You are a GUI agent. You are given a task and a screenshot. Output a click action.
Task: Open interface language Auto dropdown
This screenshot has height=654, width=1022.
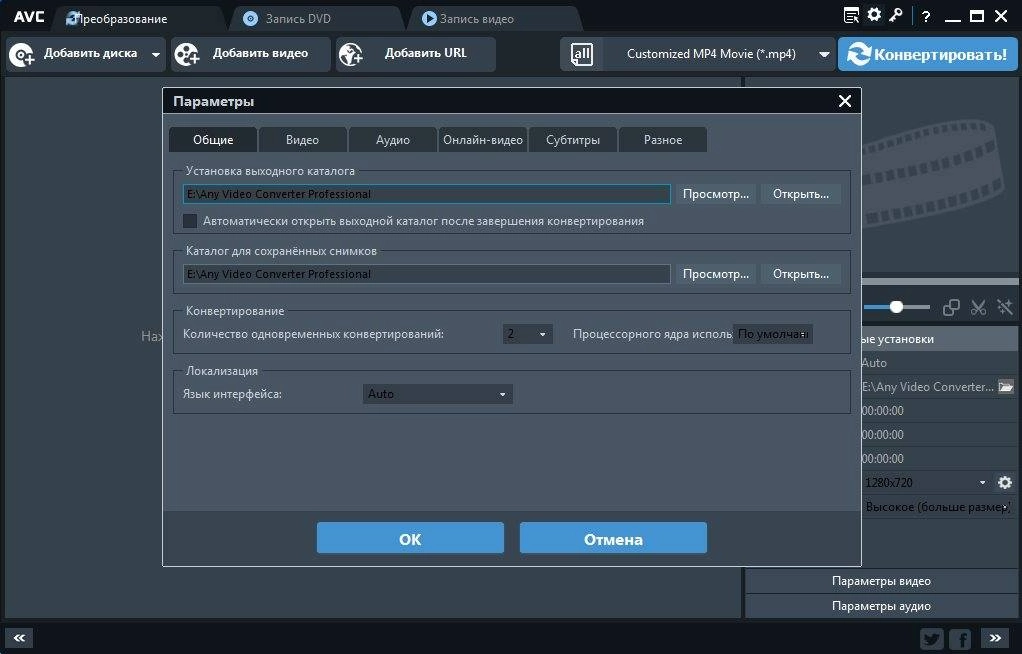(437, 394)
